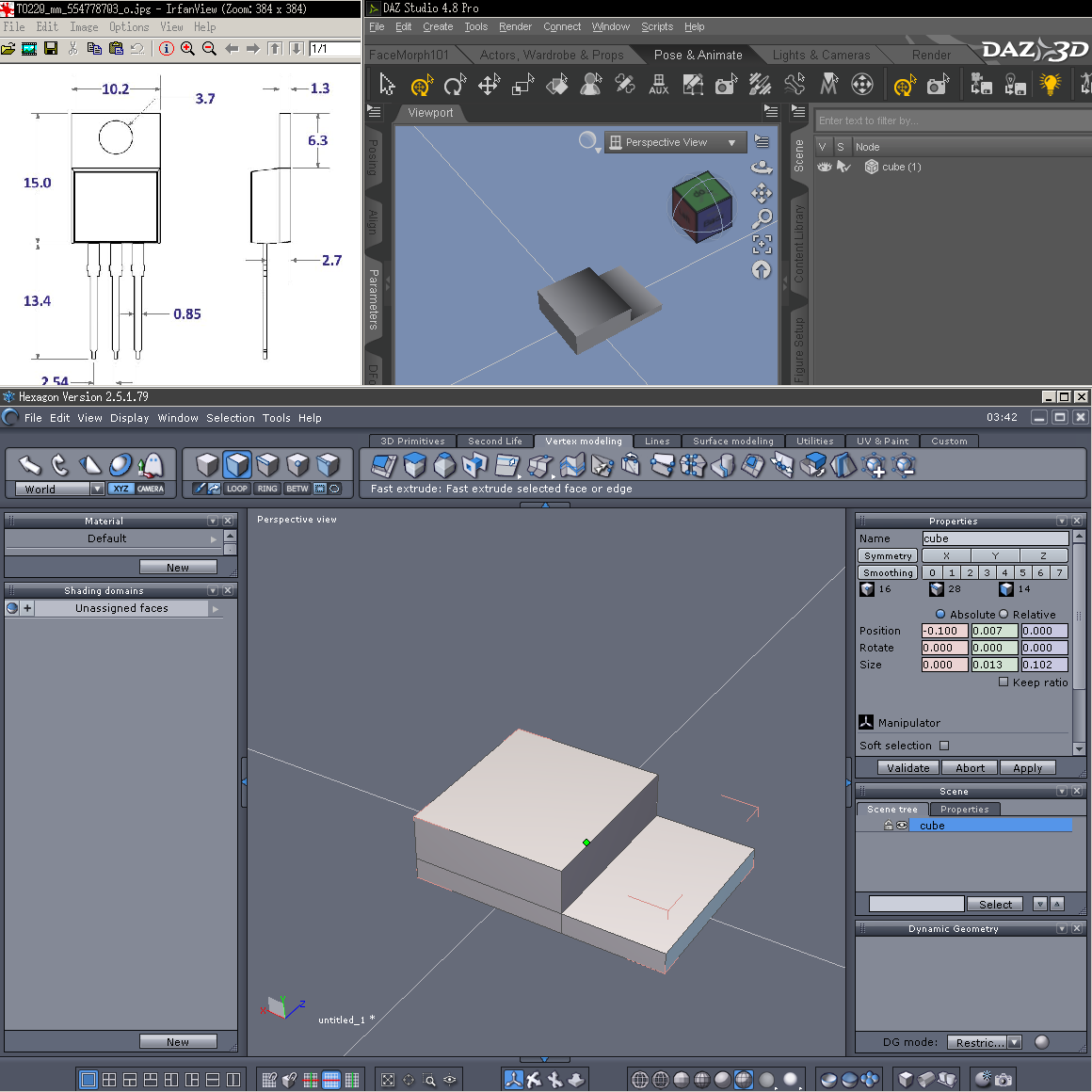Click the single view layout icon in Hexagon
The height and width of the screenshot is (1092, 1092).
click(88, 1080)
